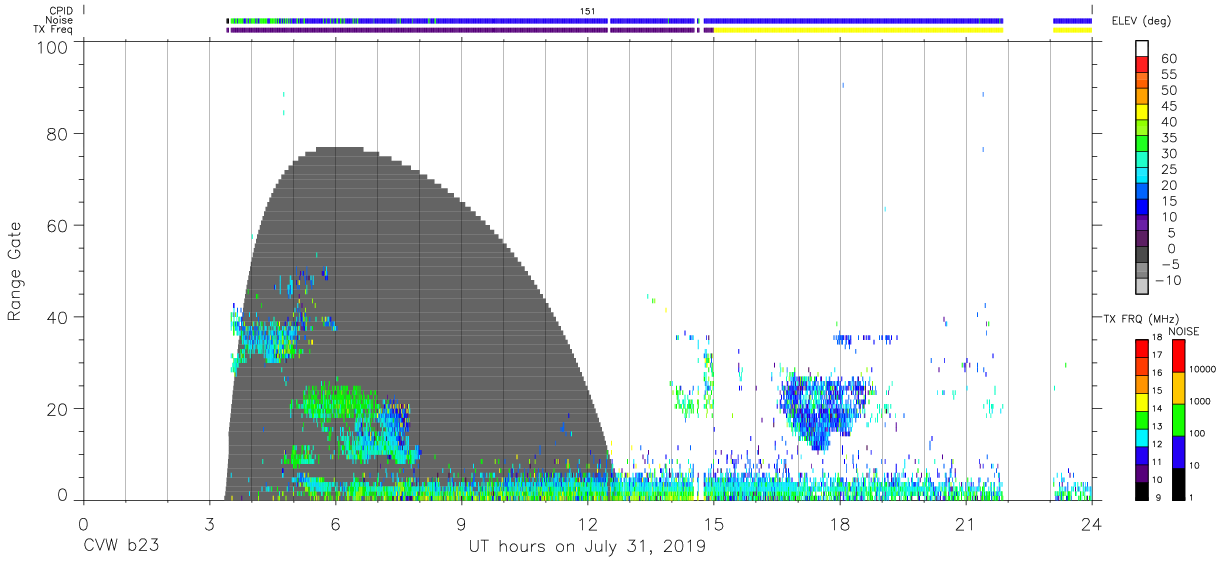Click the '30' label on the ELEV color bar

point(1169,153)
